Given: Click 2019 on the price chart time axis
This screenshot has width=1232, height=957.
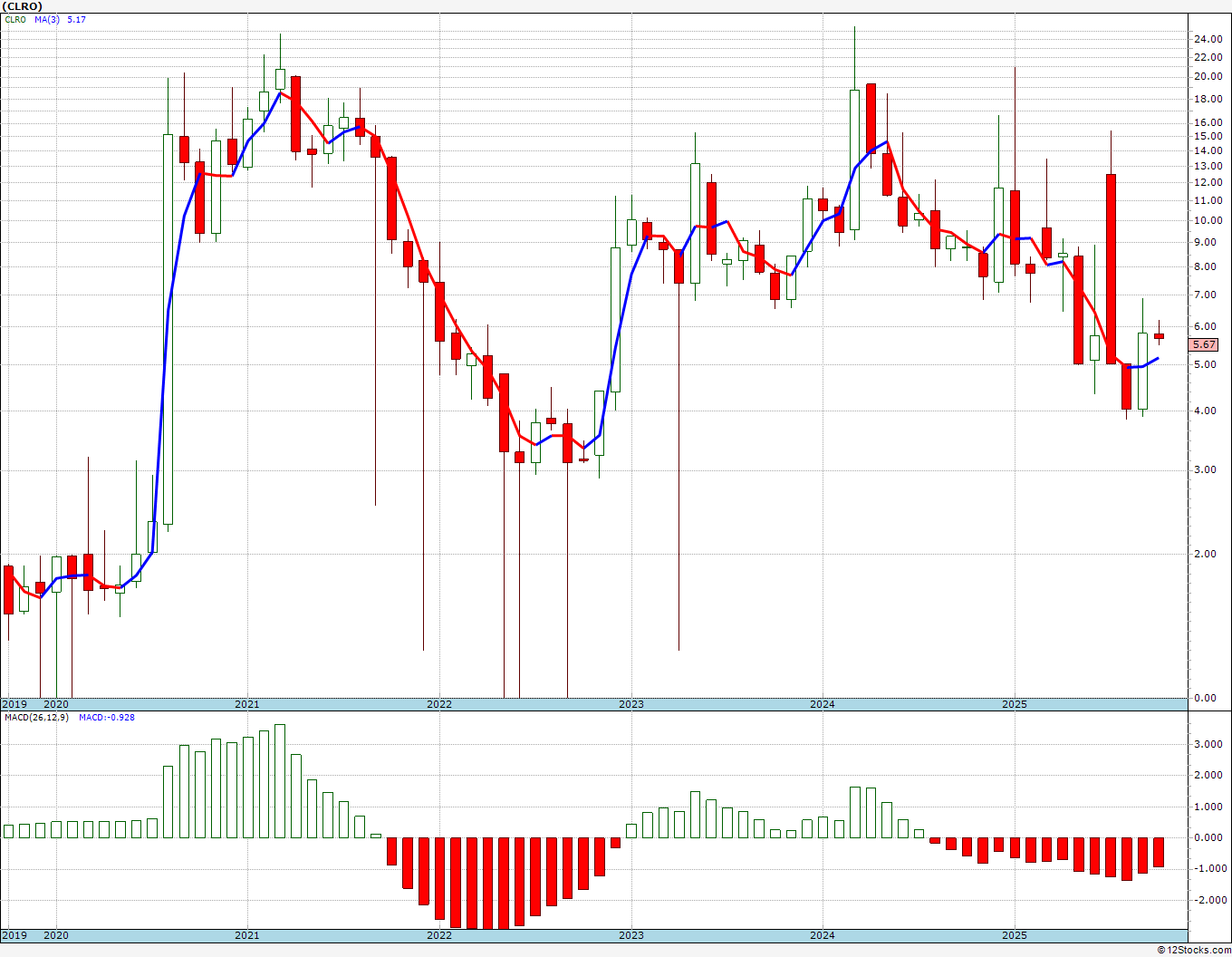Looking at the screenshot, I should (14, 704).
